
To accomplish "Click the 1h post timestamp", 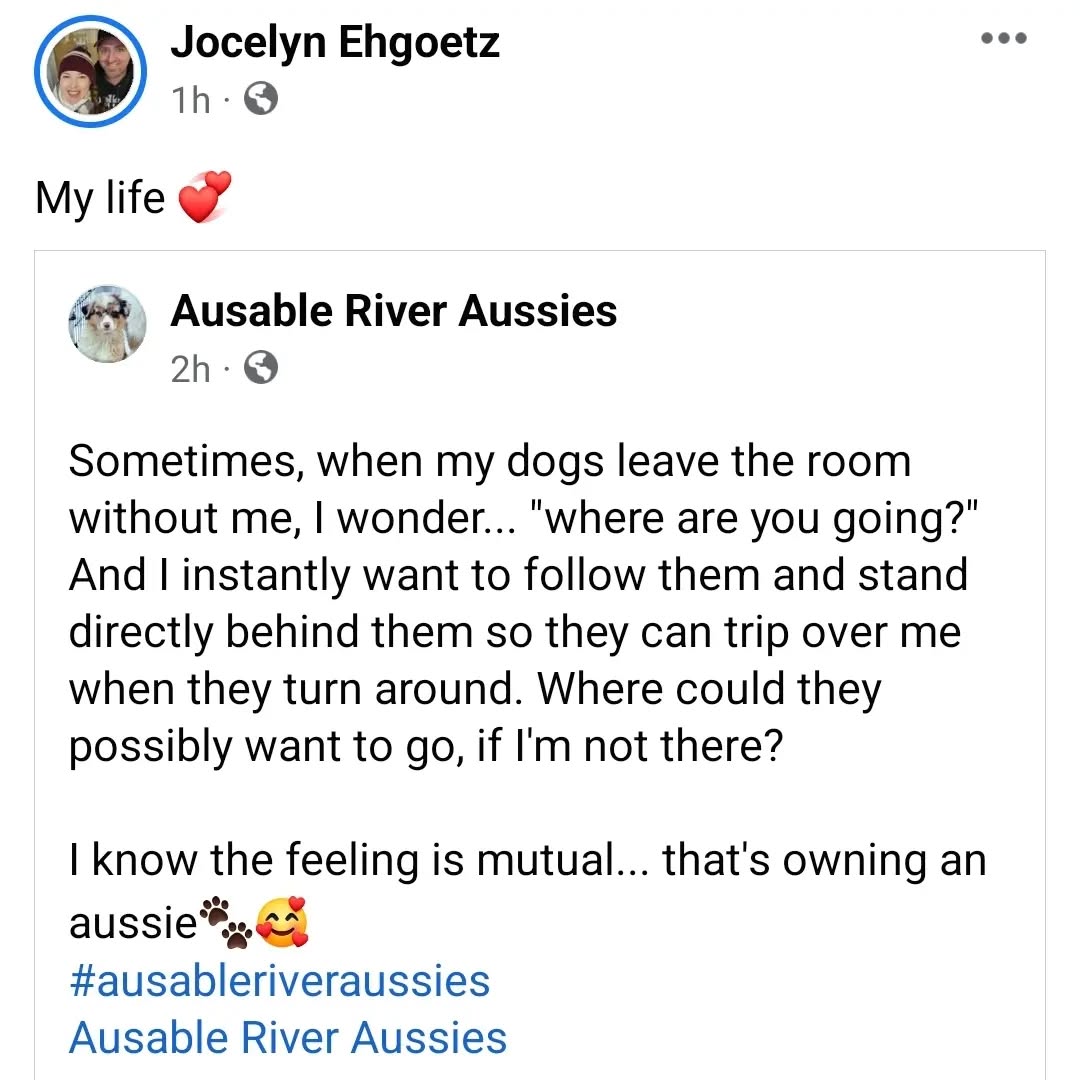I will (x=190, y=99).
